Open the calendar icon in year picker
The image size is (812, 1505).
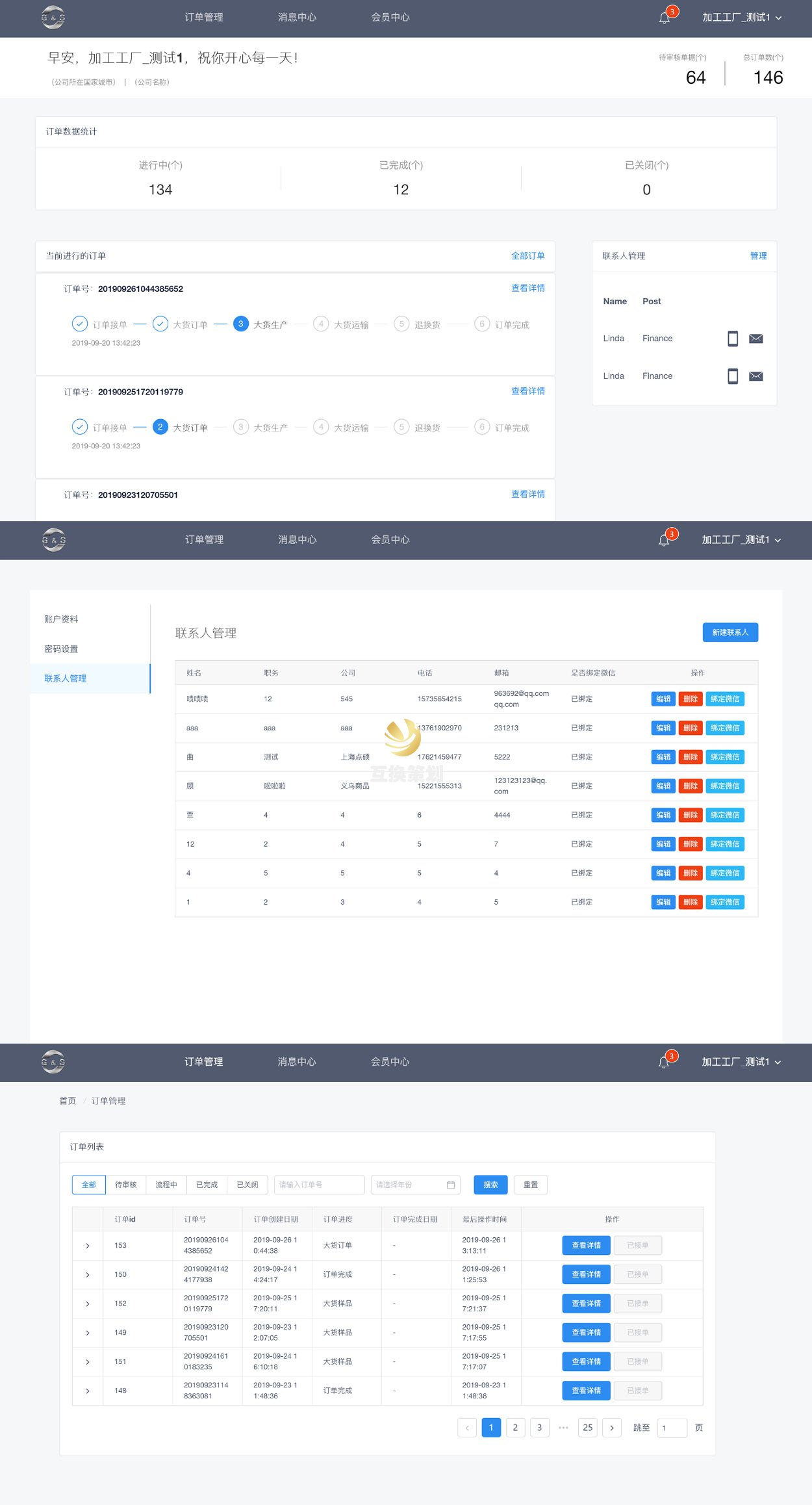[451, 1185]
